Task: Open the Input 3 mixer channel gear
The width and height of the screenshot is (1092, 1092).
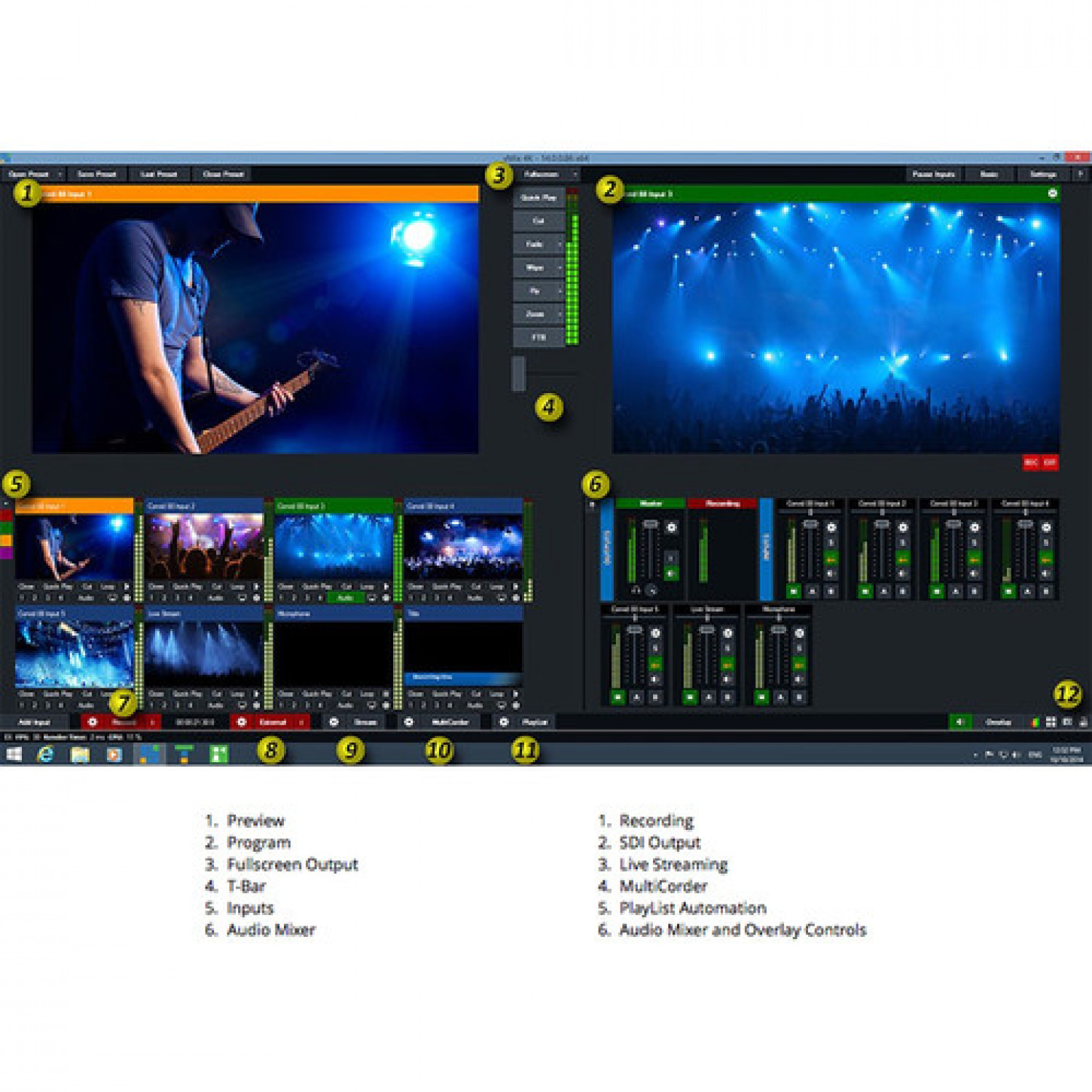Action: pyautogui.click(x=975, y=527)
